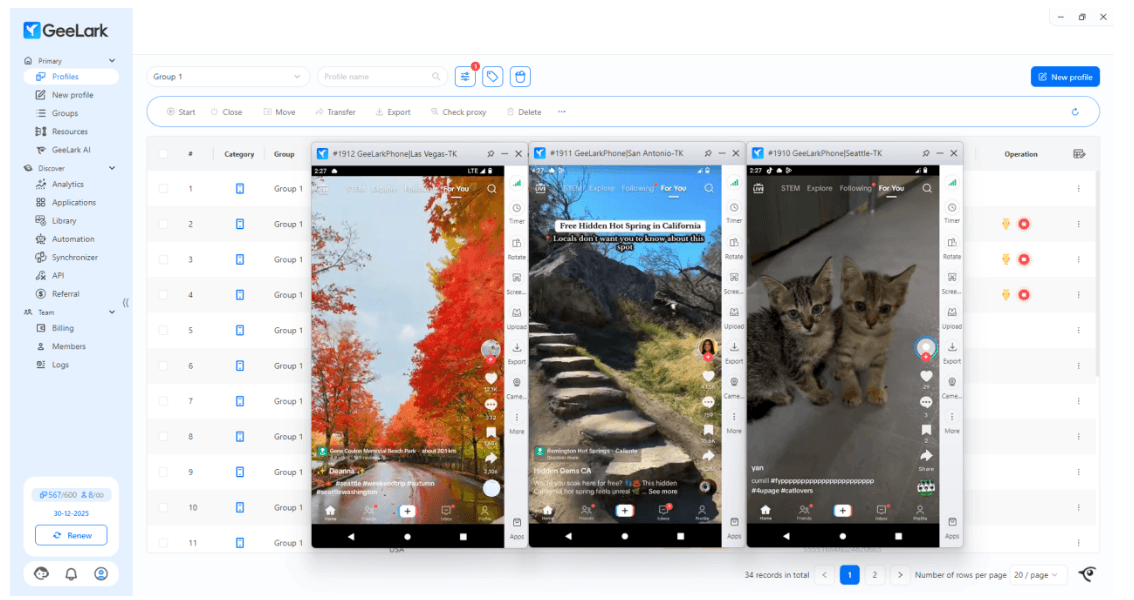
Task: Click Rotate in the San Antonio phone sidebar
Action: click(734, 247)
